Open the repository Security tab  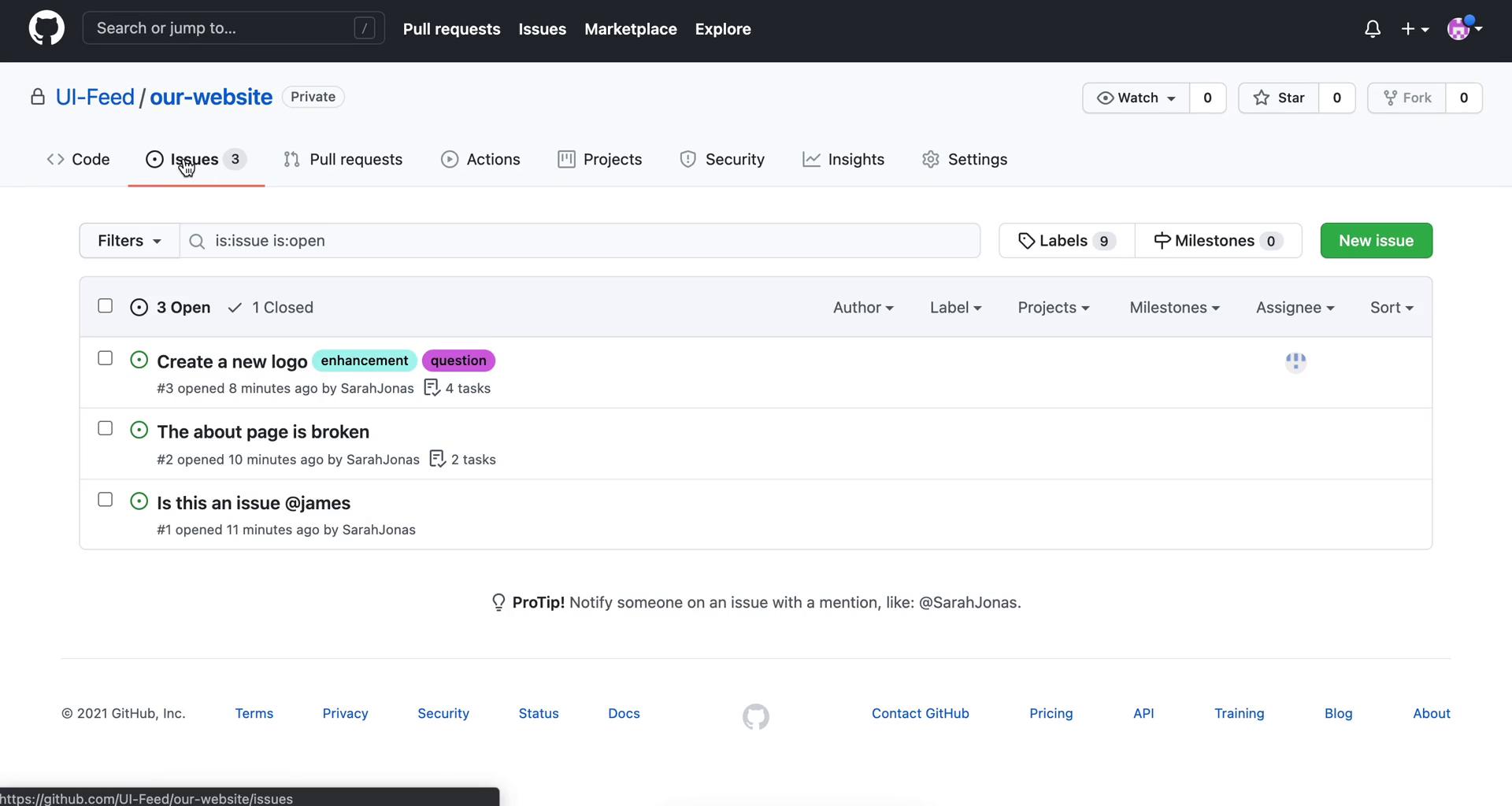tap(722, 159)
